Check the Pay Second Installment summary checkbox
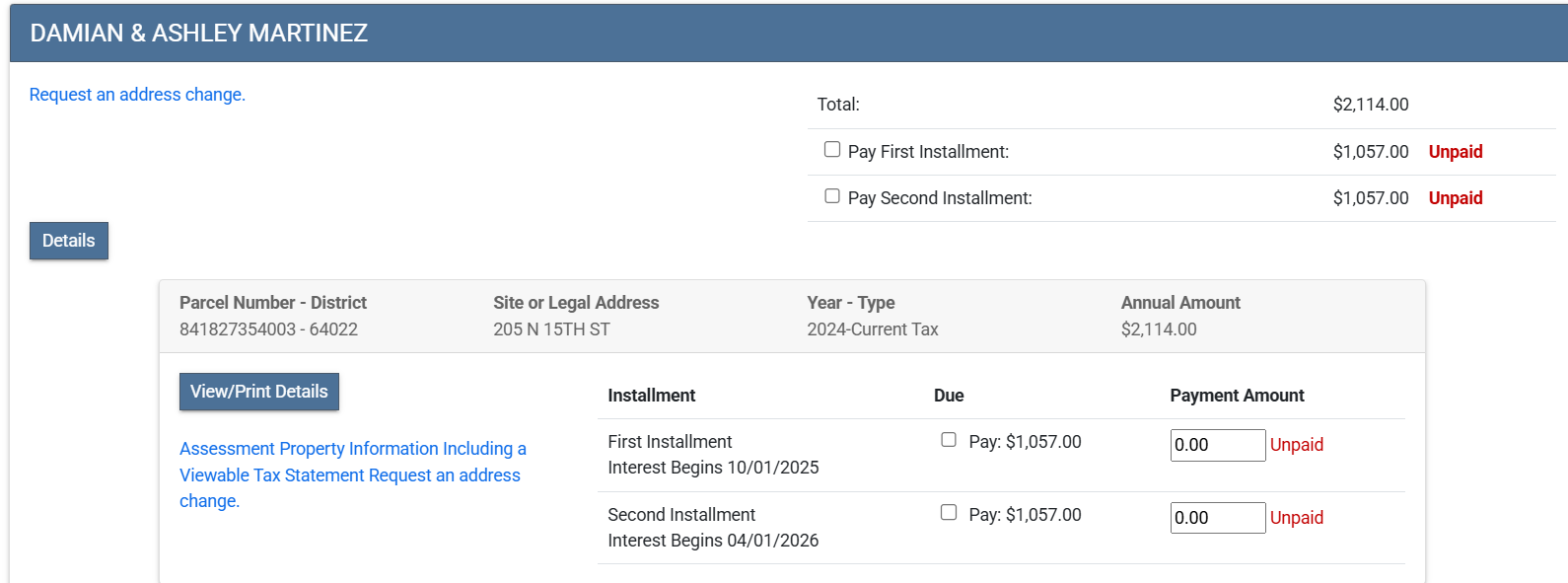 tap(832, 196)
